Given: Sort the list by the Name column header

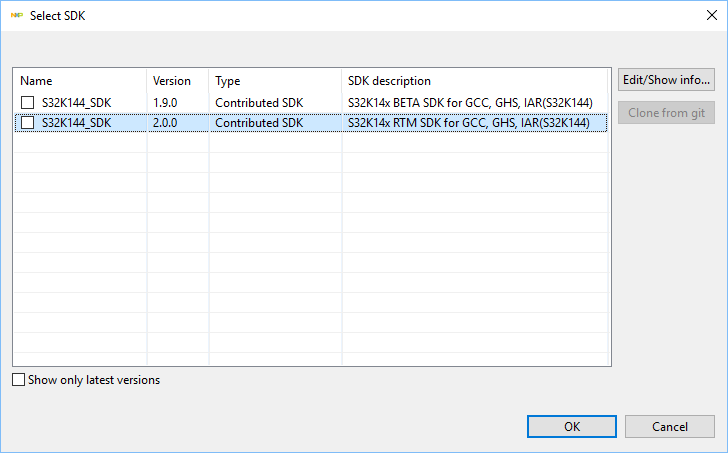Looking at the screenshot, I should pos(80,81).
